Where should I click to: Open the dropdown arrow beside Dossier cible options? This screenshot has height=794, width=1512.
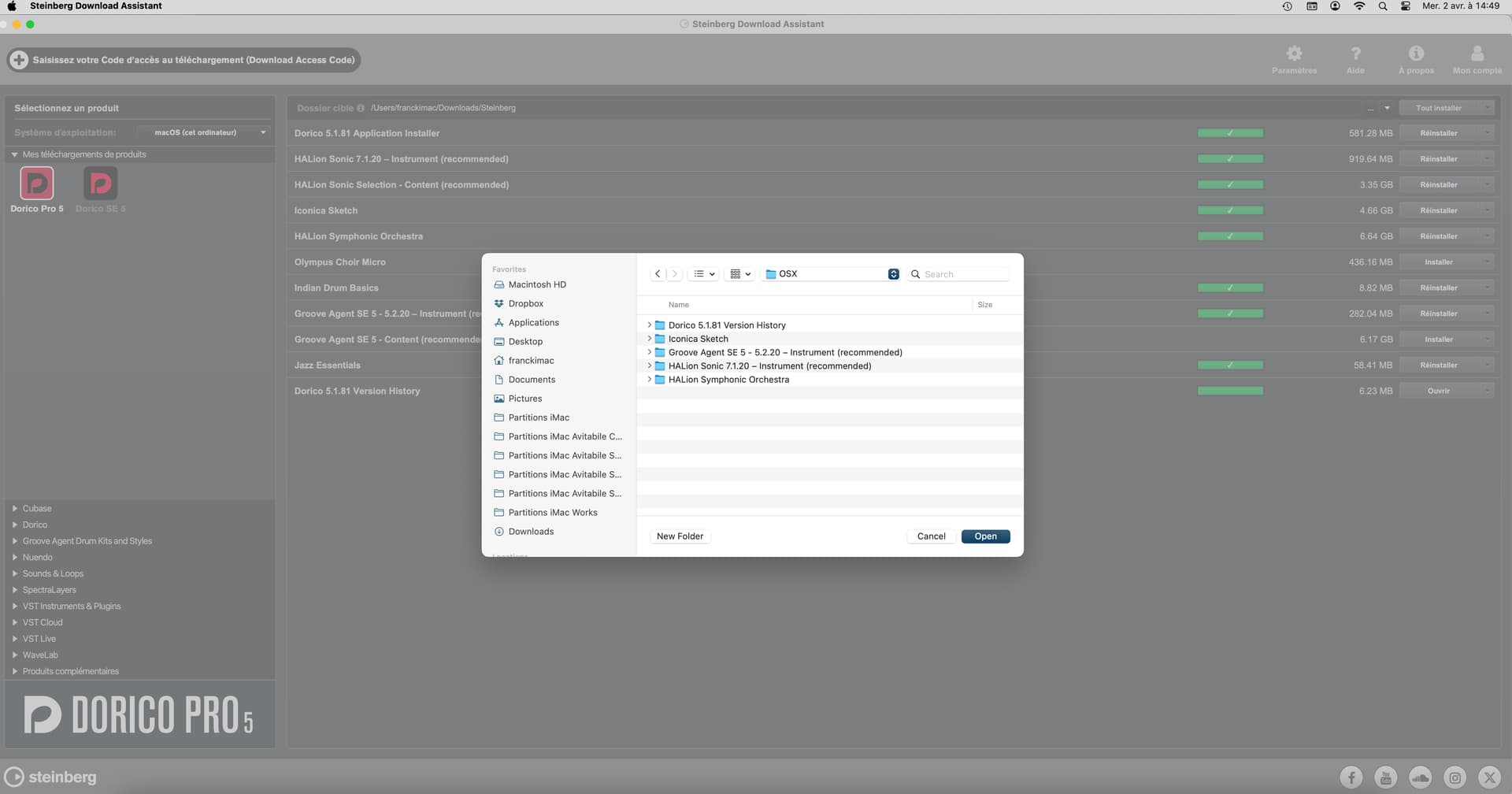pyautogui.click(x=1387, y=108)
